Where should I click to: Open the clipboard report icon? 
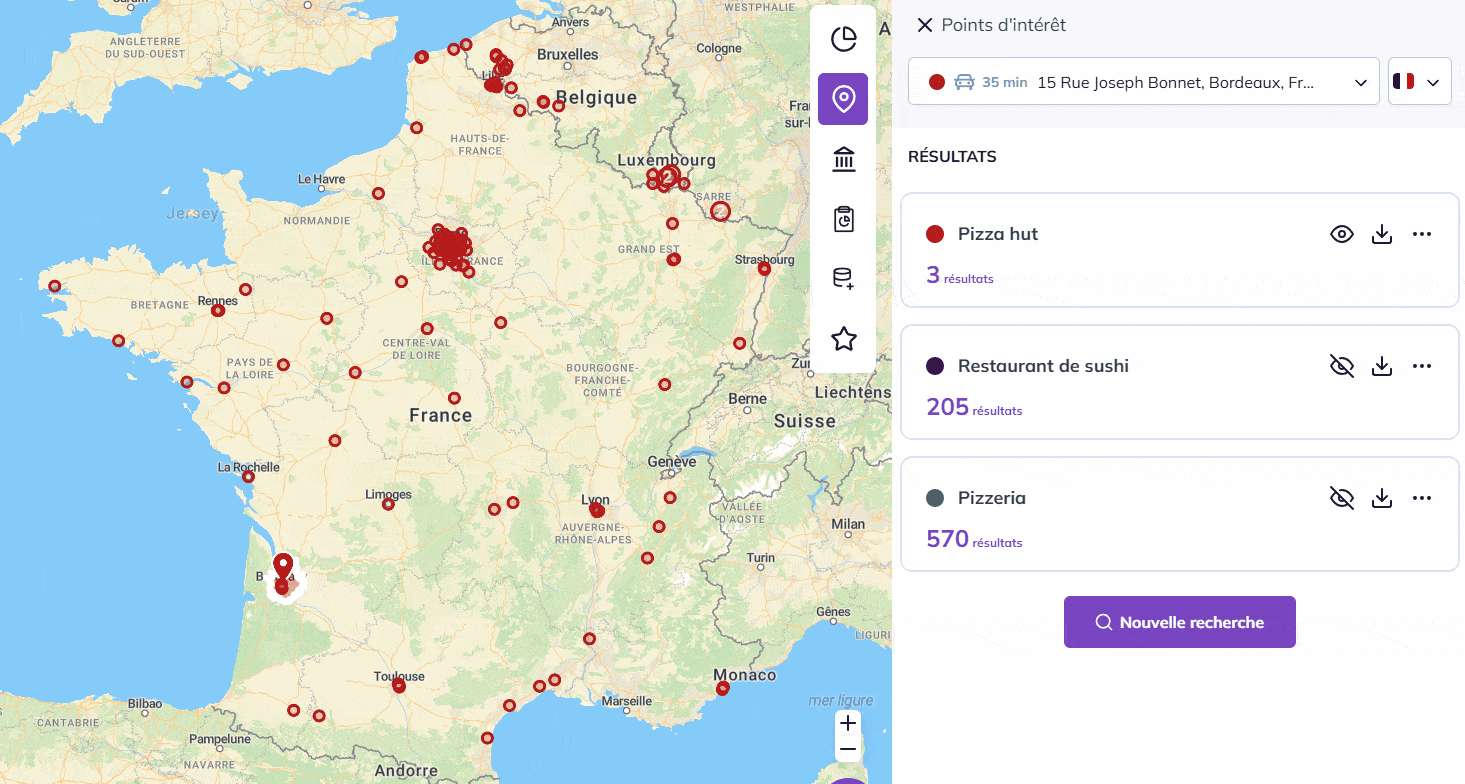(843, 219)
